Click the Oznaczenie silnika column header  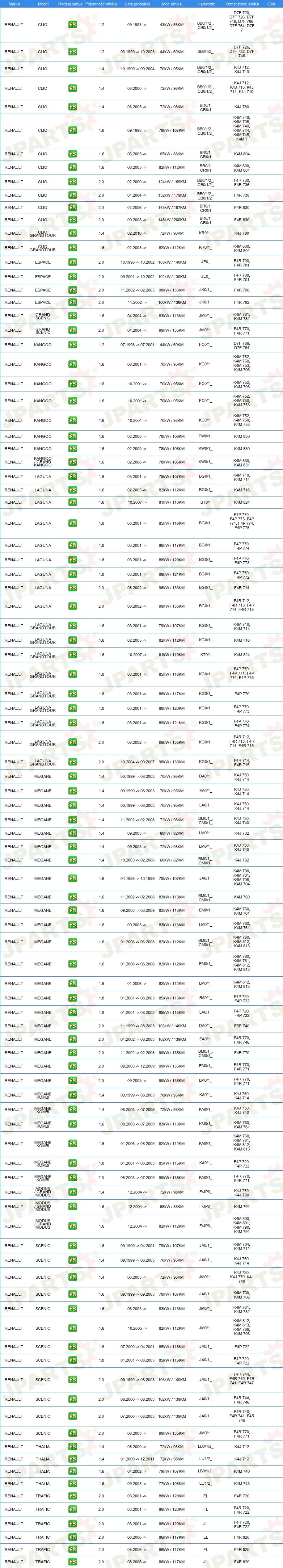[242, 4]
